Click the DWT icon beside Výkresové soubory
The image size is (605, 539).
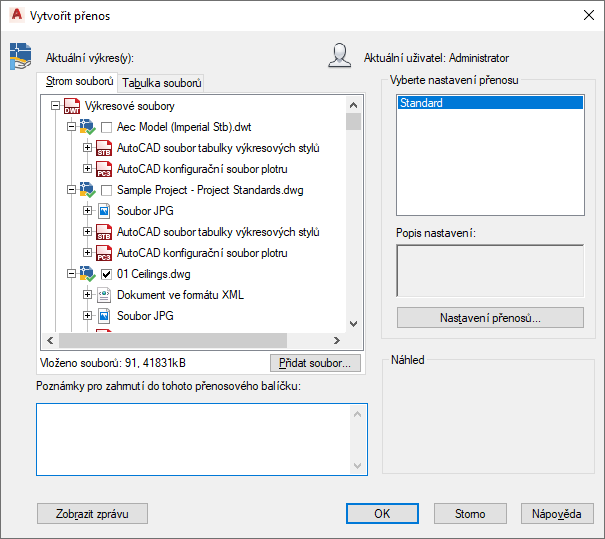[71, 106]
